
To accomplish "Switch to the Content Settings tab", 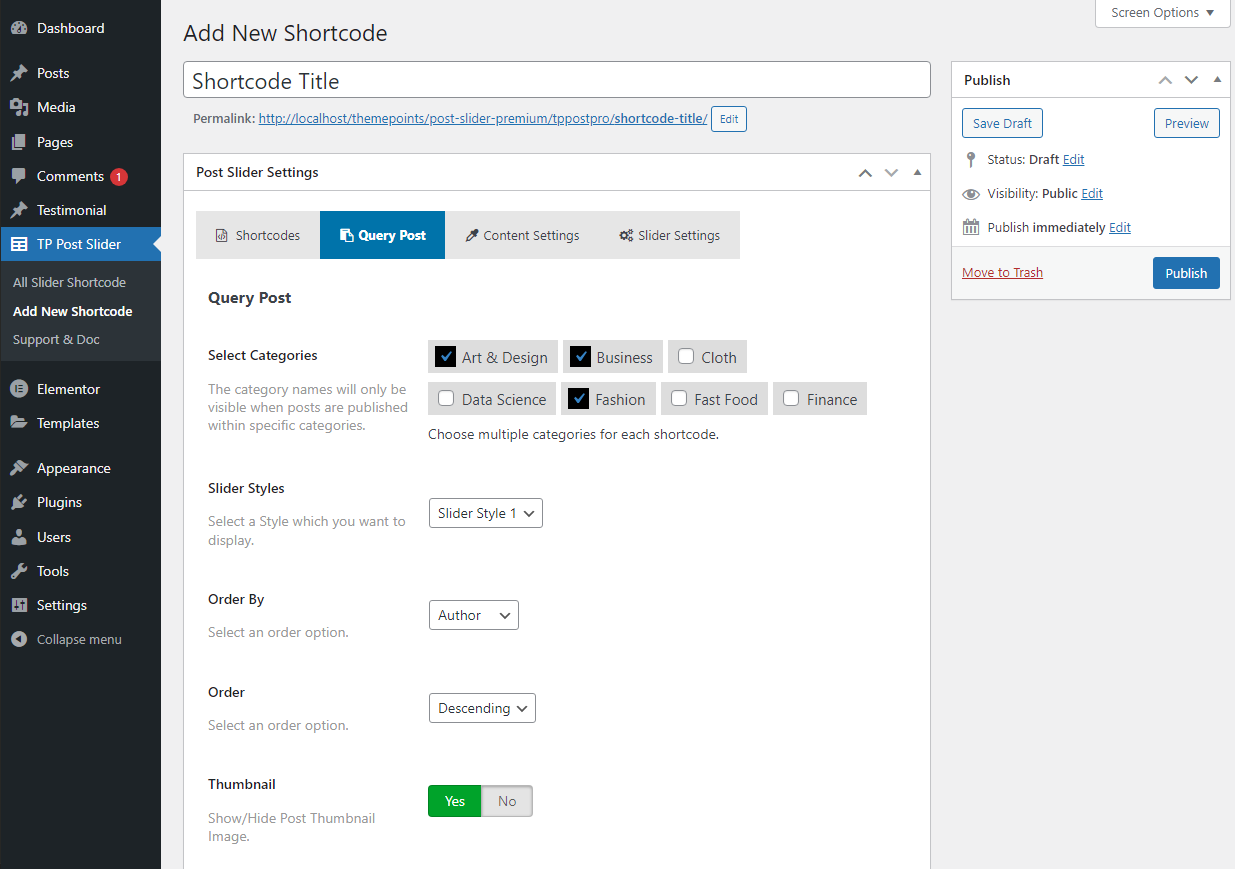I will pyautogui.click(x=521, y=235).
